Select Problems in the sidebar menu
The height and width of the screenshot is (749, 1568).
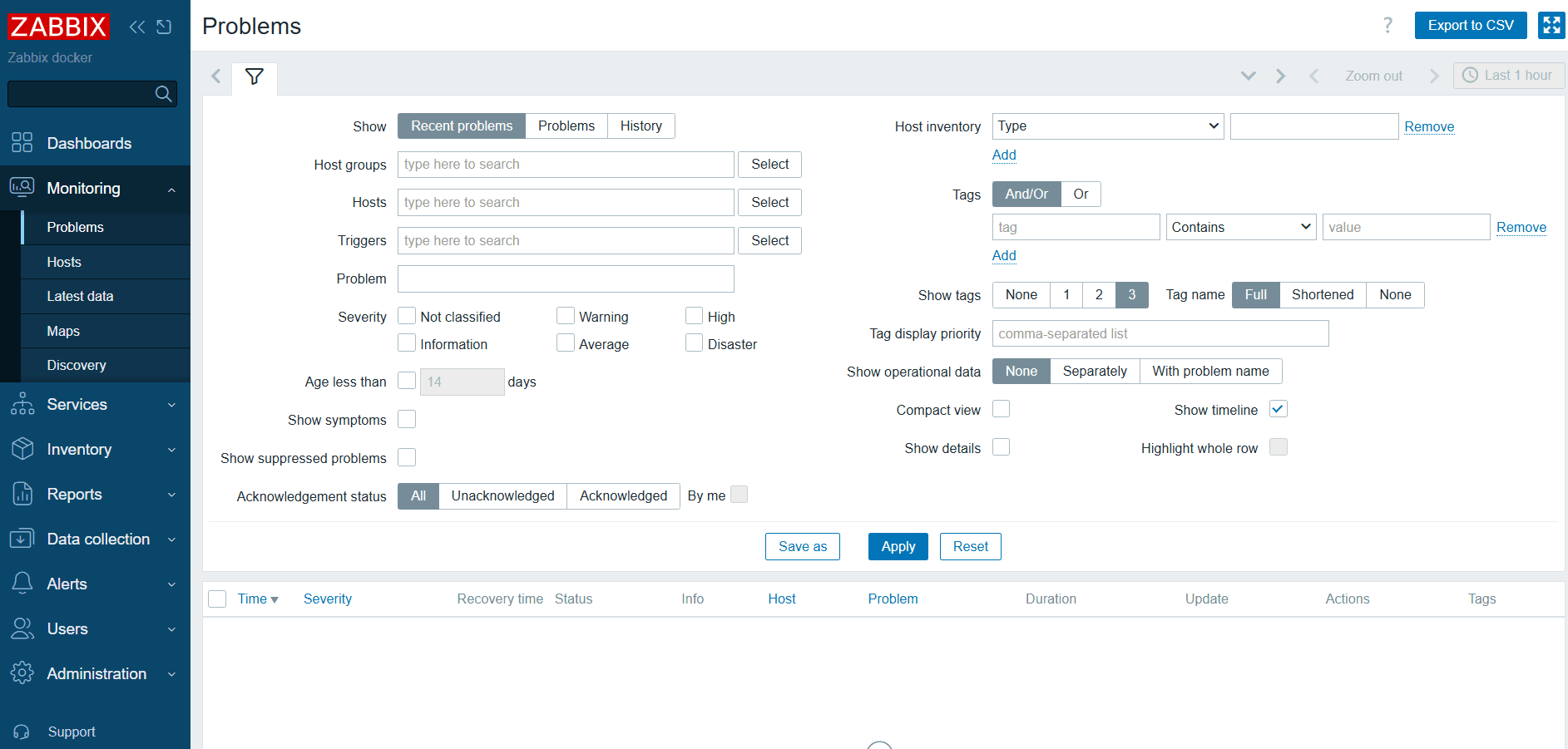[x=76, y=227]
